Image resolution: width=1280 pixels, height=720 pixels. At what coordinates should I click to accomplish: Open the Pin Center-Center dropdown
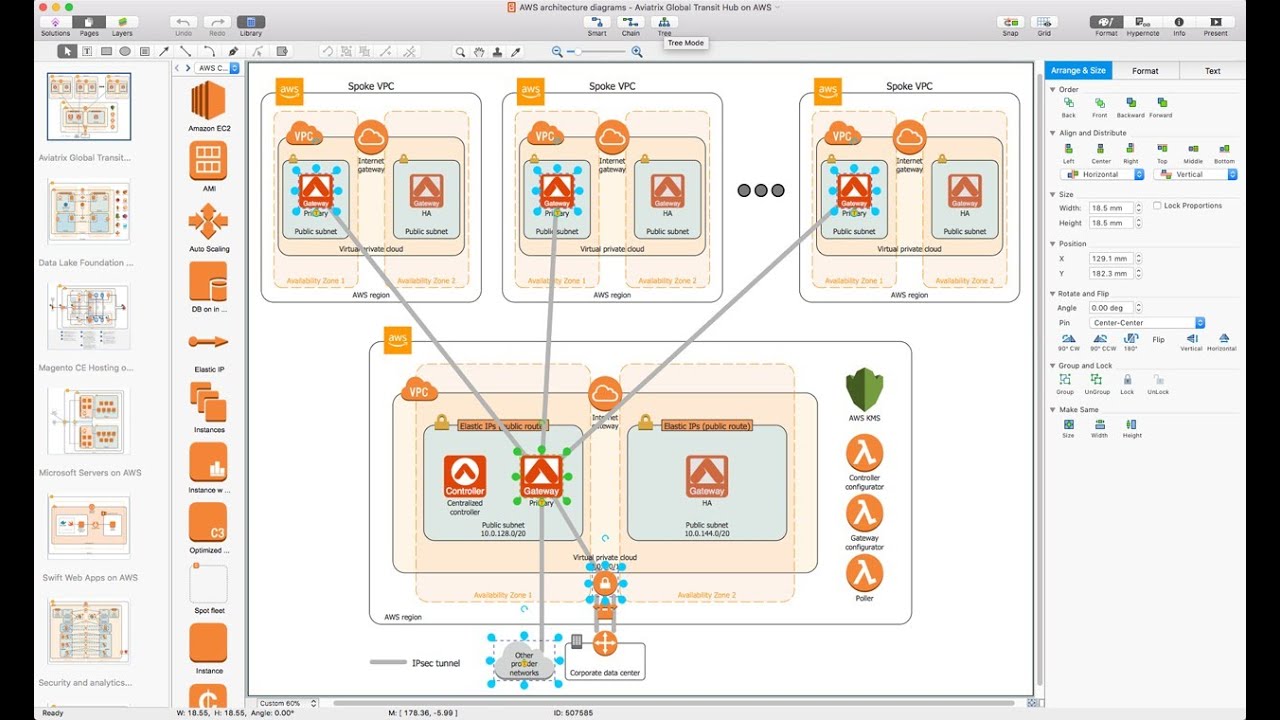coord(1147,323)
